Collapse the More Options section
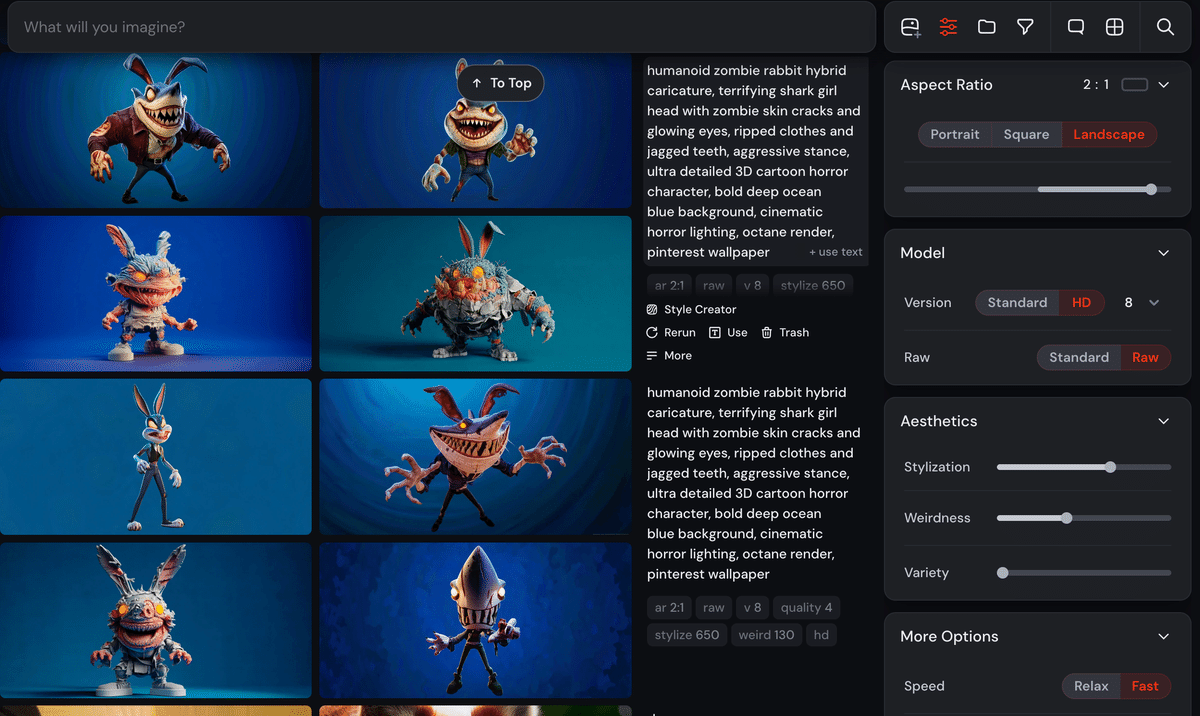1200x716 pixels. point(1163,637)
